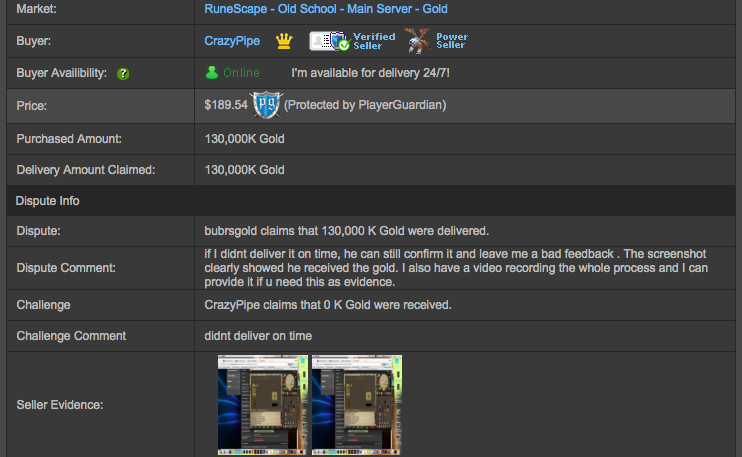
Task: Click the text 'I'm available for delivery 24/7!'
Action: [371, 73]
